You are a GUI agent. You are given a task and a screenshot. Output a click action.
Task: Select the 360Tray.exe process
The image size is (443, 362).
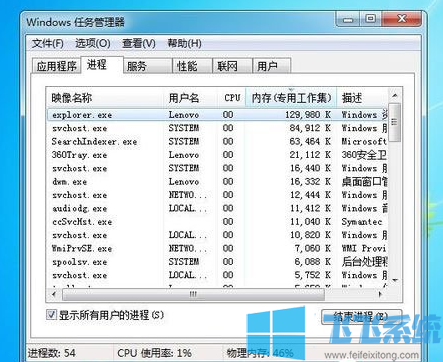(217, 155)
